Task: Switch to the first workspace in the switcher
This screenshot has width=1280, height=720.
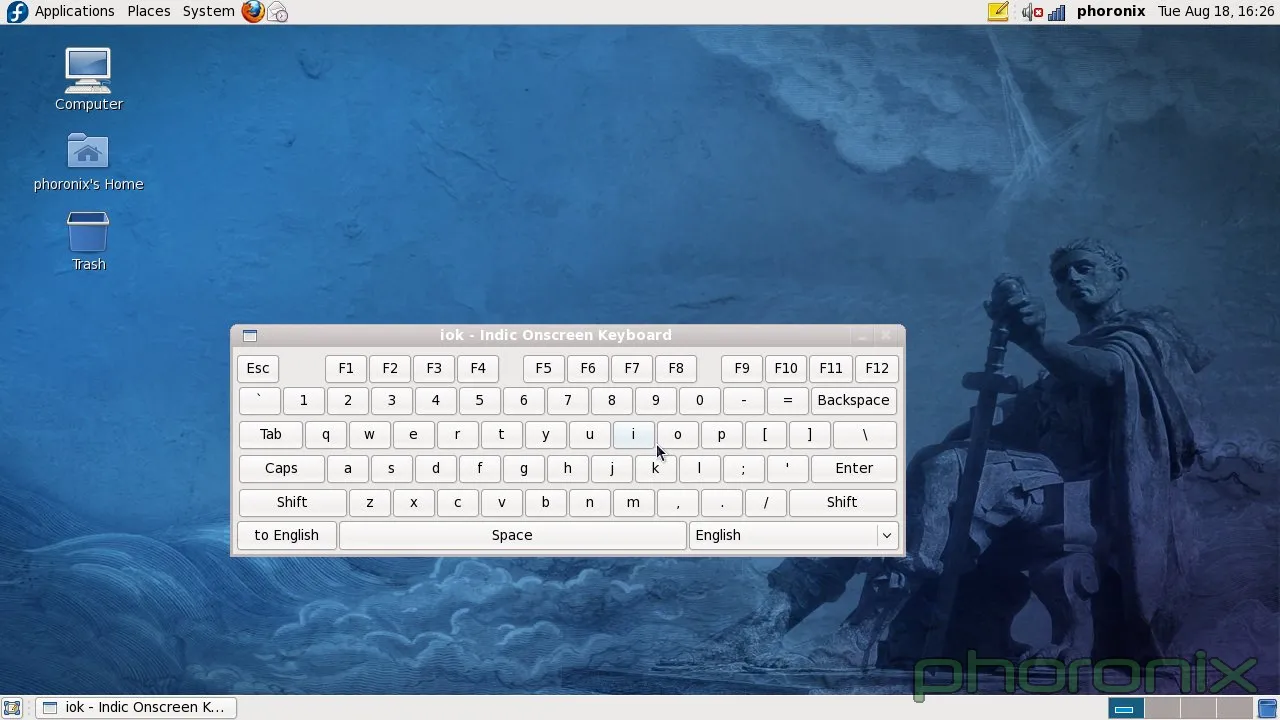Action: click(1126, 708)
